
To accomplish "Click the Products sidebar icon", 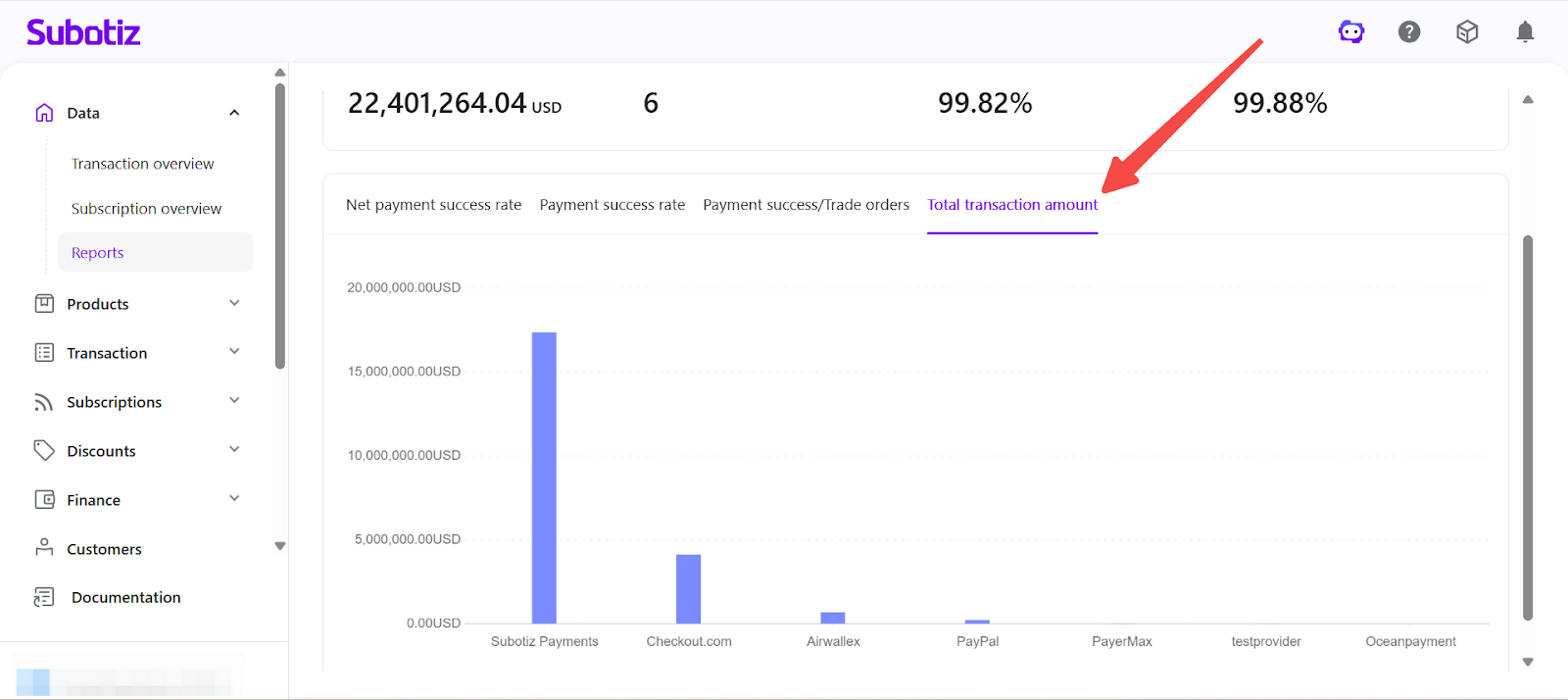I will pyautogui.click(x=44, y=304).
